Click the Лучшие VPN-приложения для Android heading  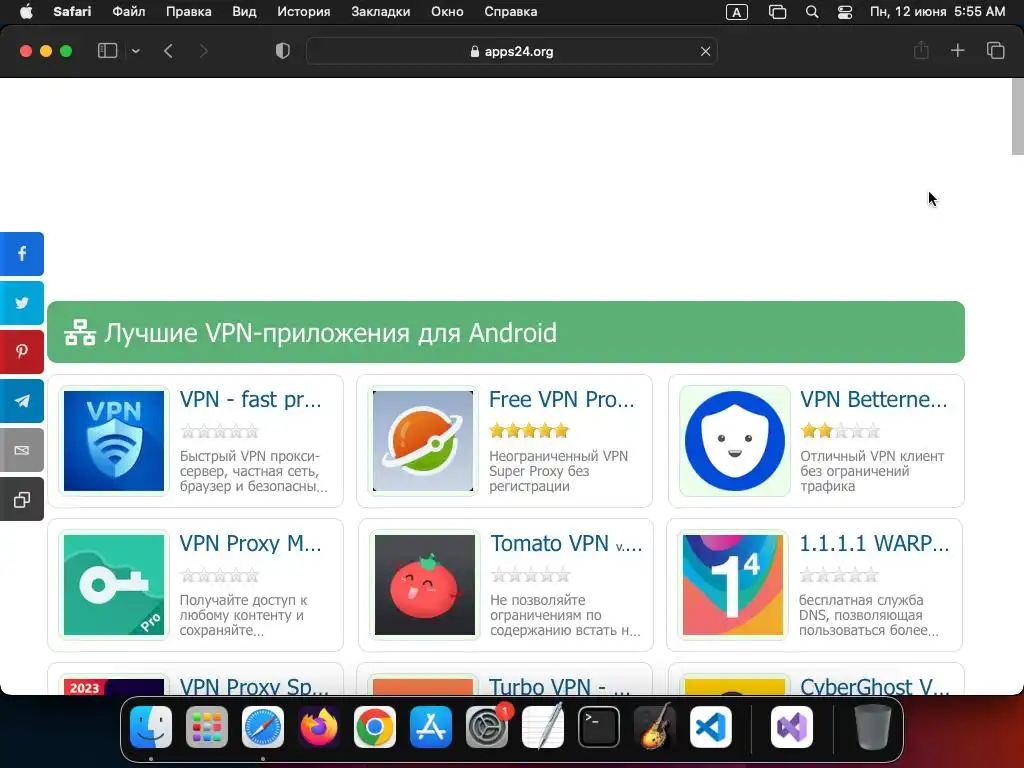[x=330, y=333]
